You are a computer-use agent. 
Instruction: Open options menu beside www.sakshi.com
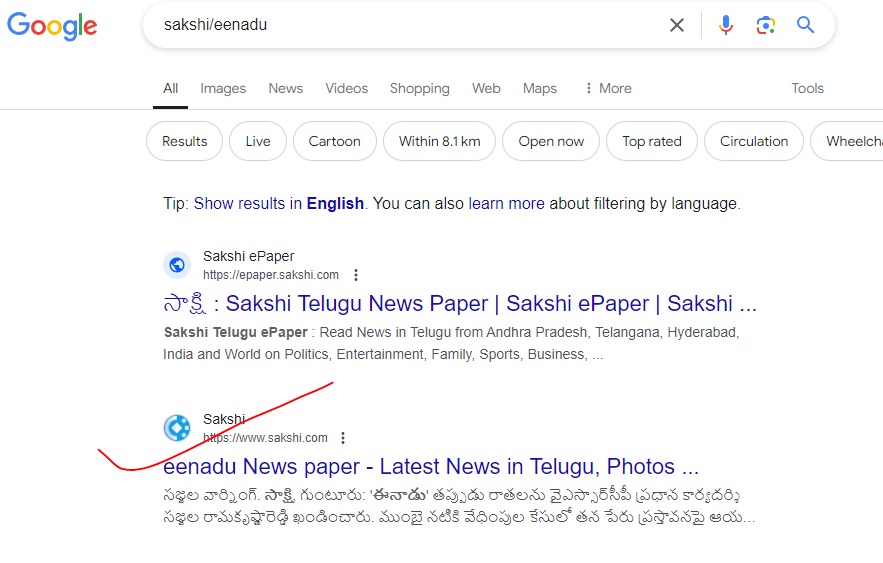tap(343, 438)
